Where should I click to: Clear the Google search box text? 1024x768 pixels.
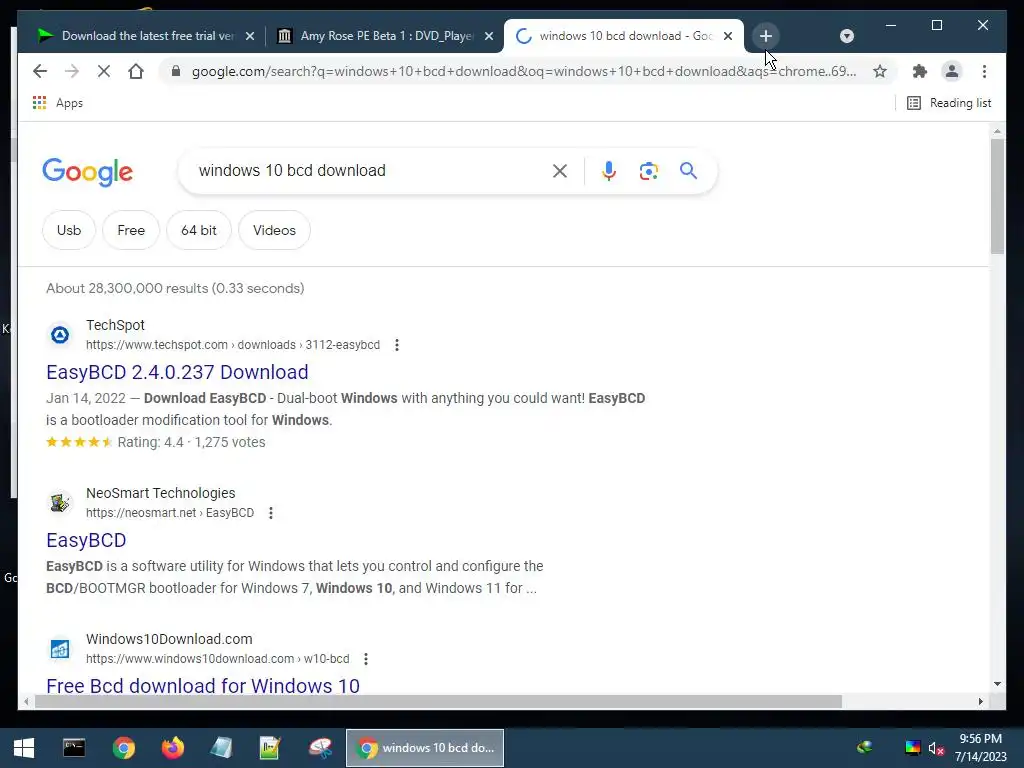click(560, 171)
